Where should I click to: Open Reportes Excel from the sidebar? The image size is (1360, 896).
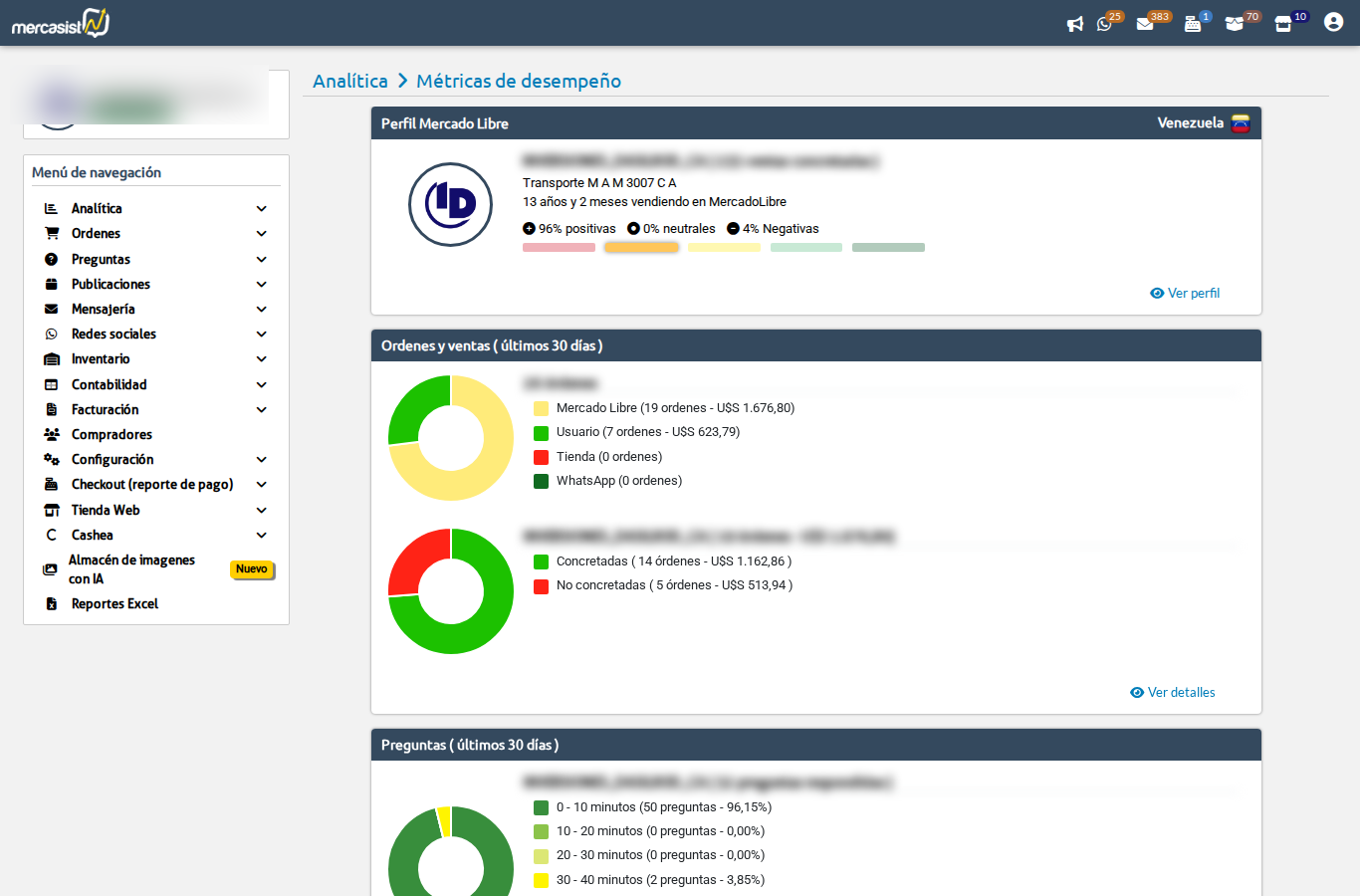point(115,603)
